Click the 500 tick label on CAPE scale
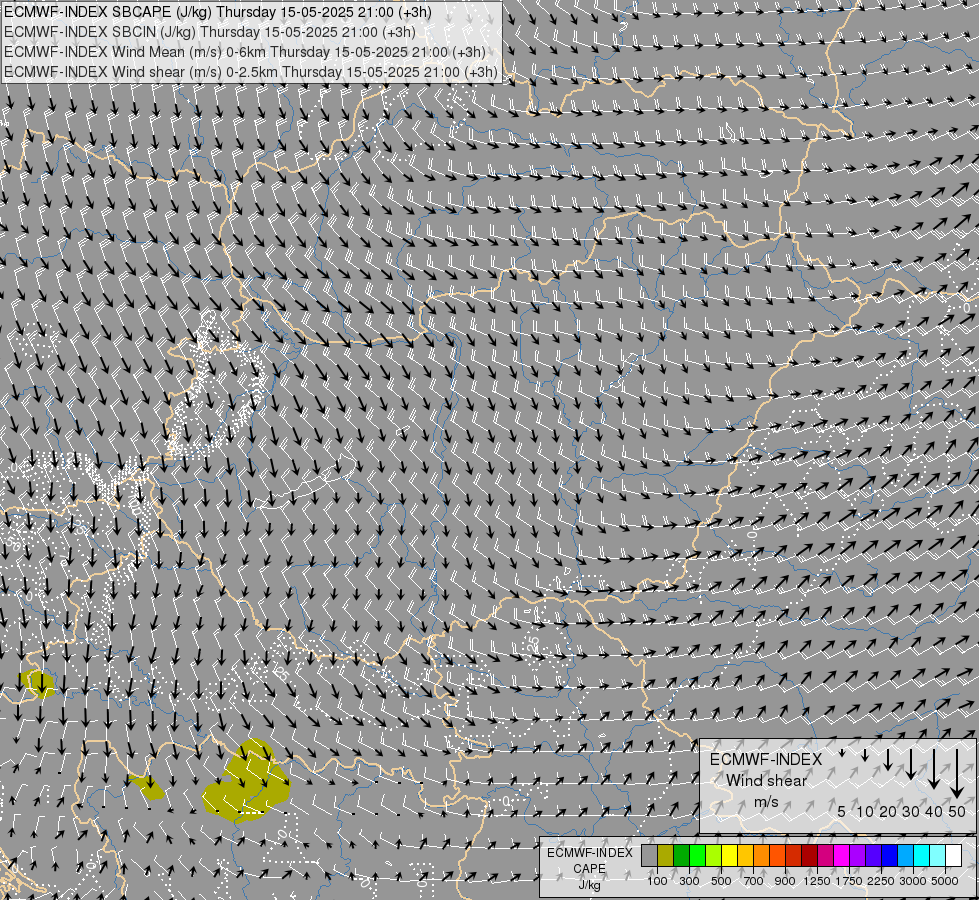979x900 pixels. click(721, 881)
